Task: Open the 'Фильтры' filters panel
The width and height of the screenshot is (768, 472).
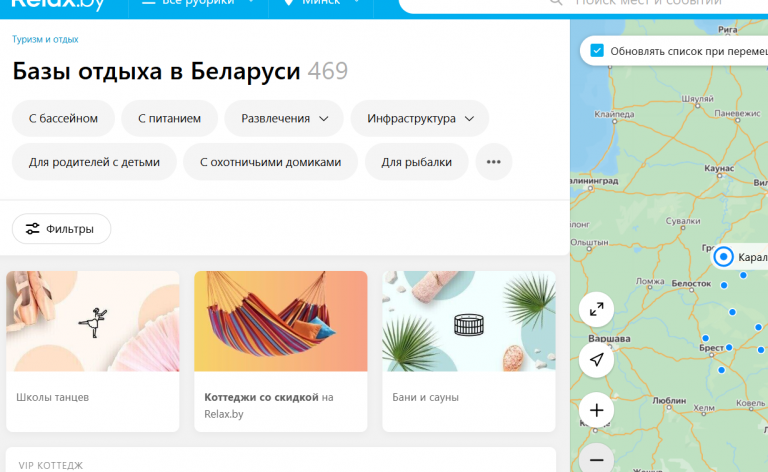Action: [x=61, y=229]
